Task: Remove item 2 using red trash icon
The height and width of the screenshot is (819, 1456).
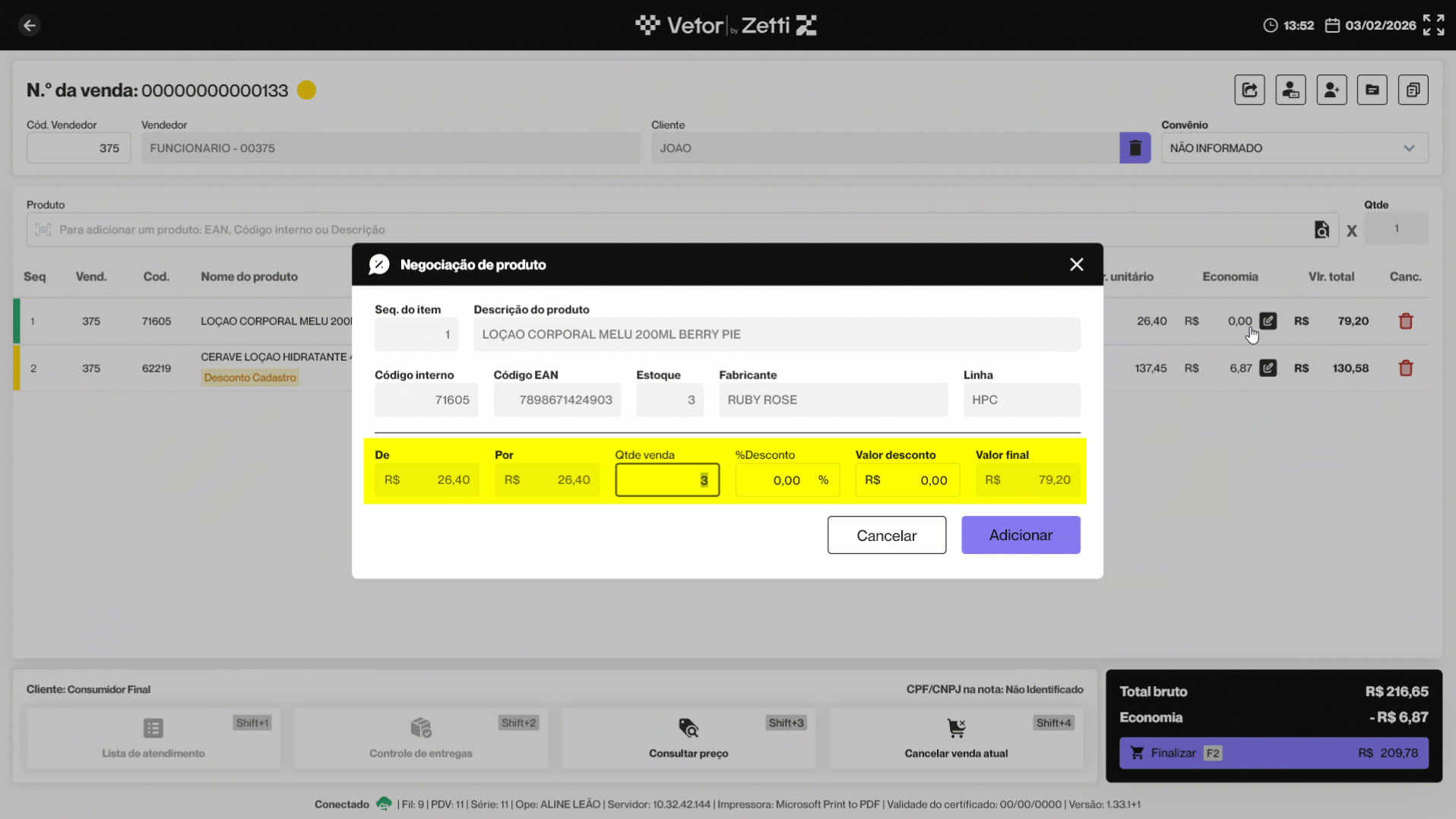Action: (x=1405, y=368)
